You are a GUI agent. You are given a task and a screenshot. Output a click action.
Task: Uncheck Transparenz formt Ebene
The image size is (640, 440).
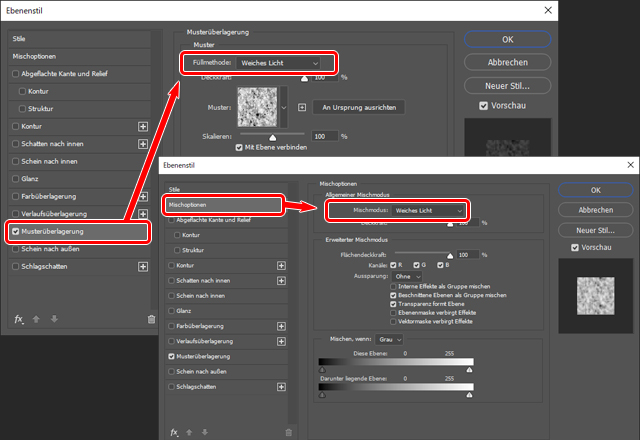click(x=394, y=304)
